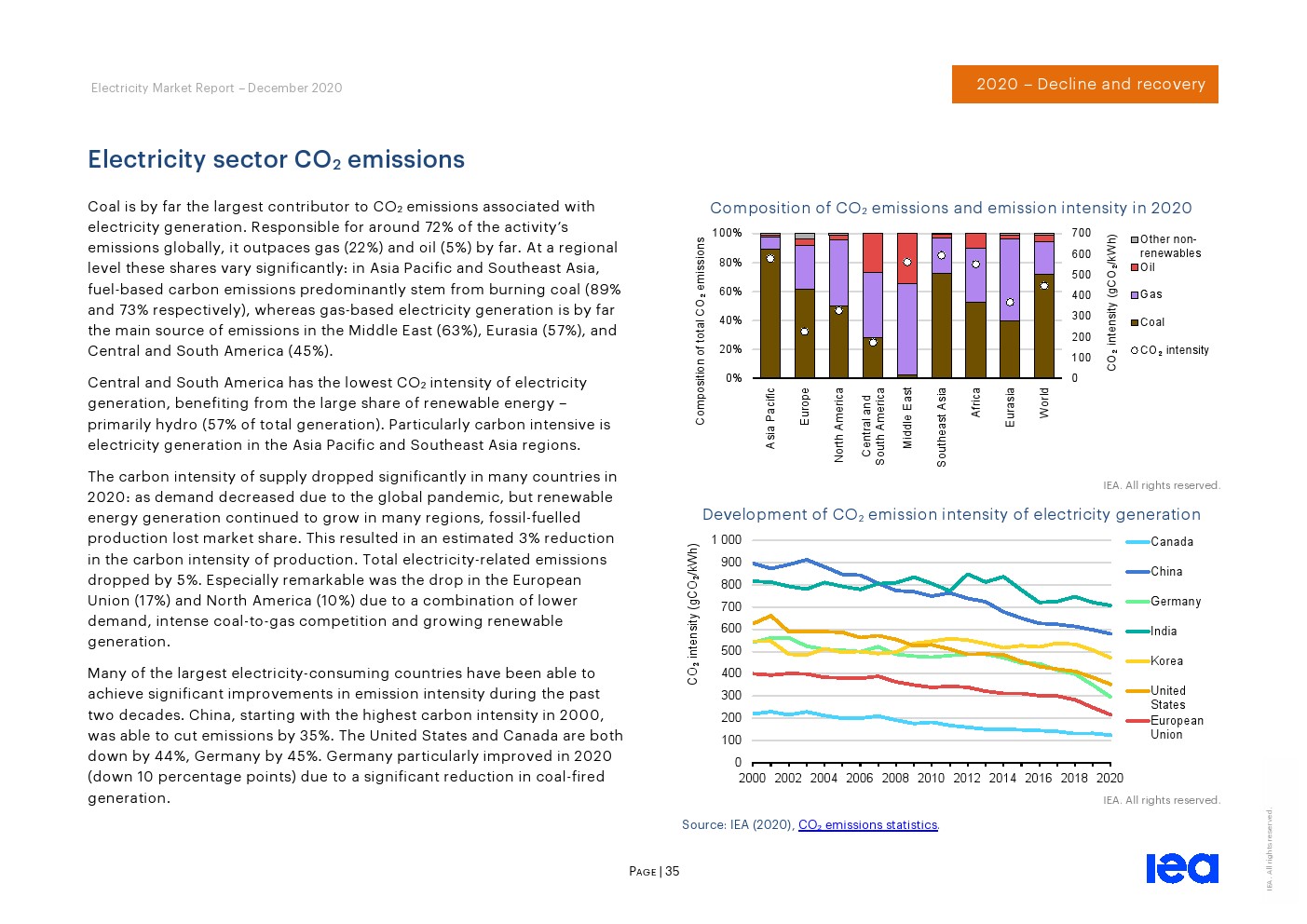Open the CO₂ emissions statistics link
Viewport: 1307px width, 924px height.
pyautogui.click(x=867, y=824)
